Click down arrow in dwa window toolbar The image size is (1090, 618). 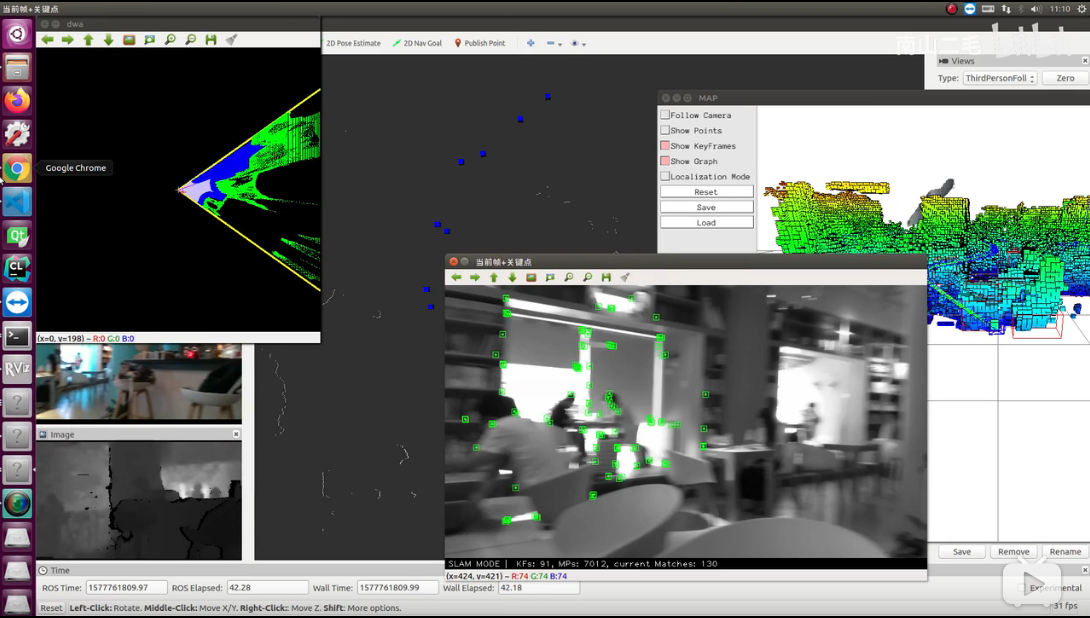point(108,40)
